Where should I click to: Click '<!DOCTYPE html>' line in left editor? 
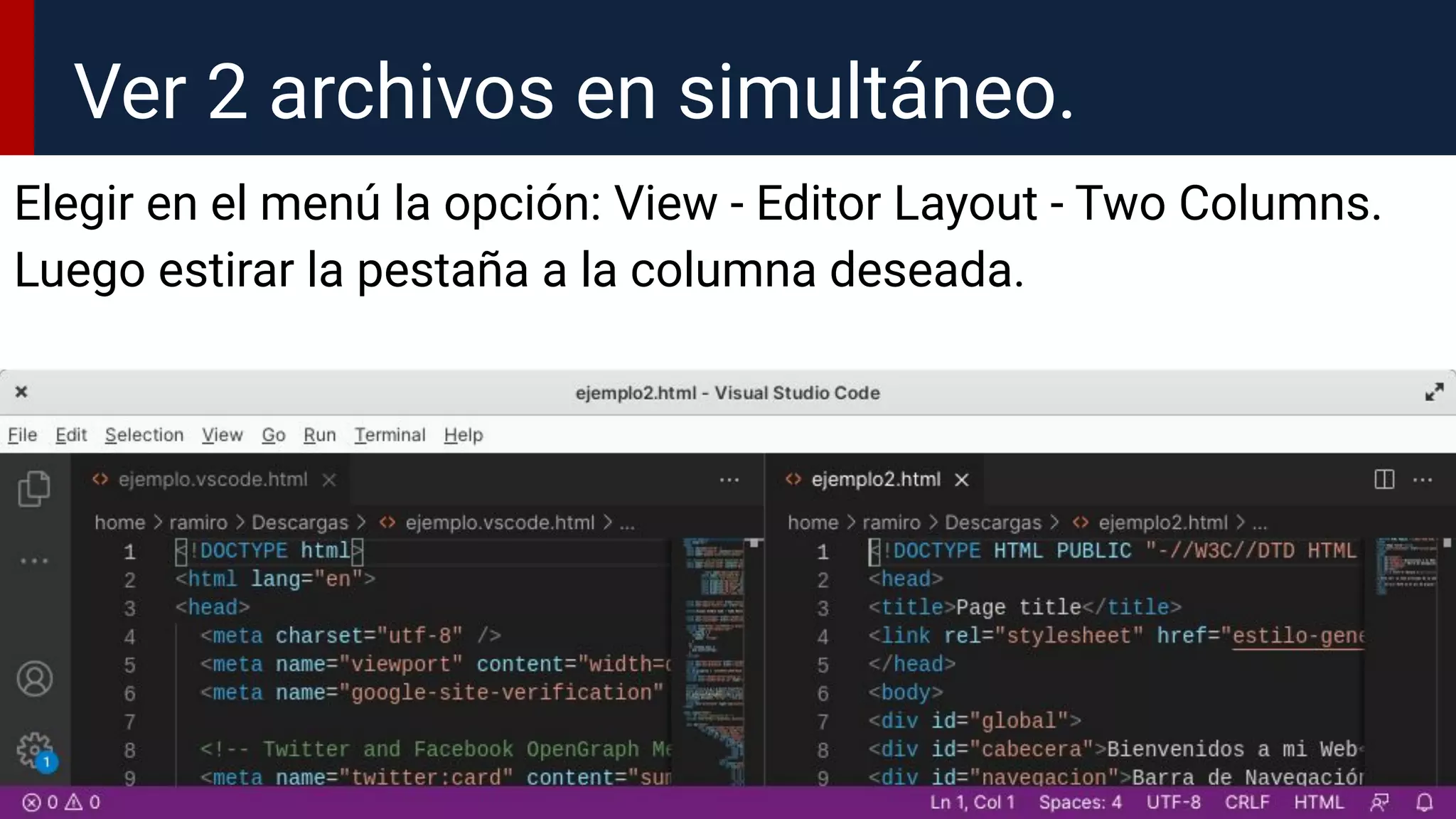269,551
